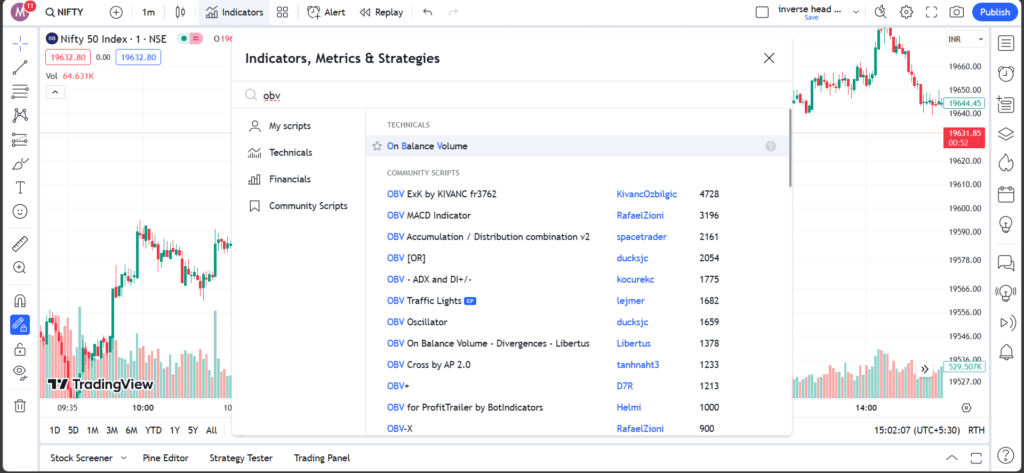
Task: Select the ruler measure tool
Action: 20,244
